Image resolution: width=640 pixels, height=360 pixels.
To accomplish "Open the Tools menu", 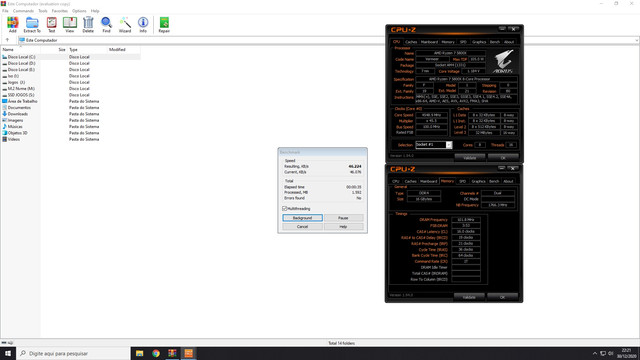I will [x=43, y=11].
